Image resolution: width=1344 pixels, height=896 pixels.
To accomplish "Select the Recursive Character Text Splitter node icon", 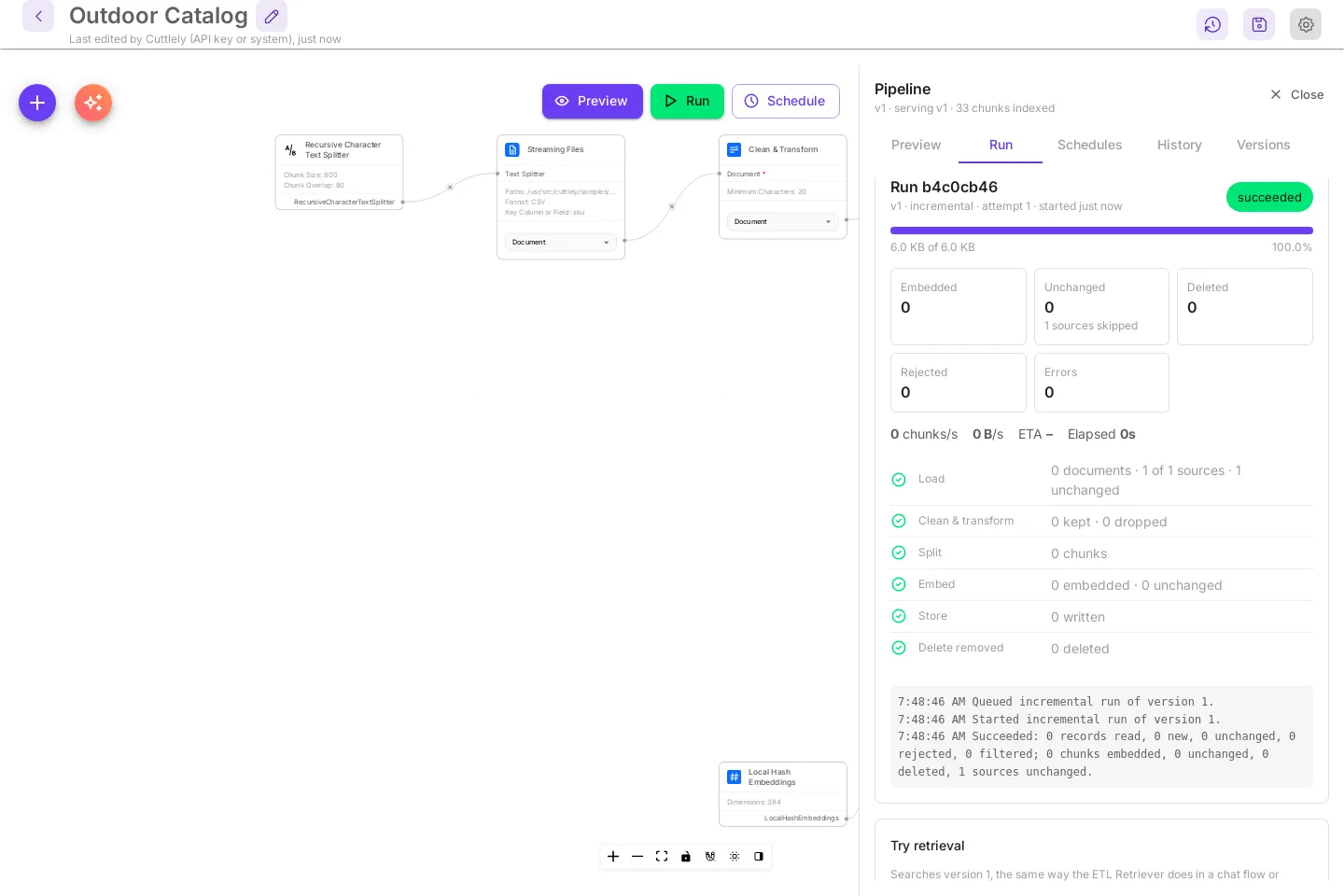I will point(290,149).
